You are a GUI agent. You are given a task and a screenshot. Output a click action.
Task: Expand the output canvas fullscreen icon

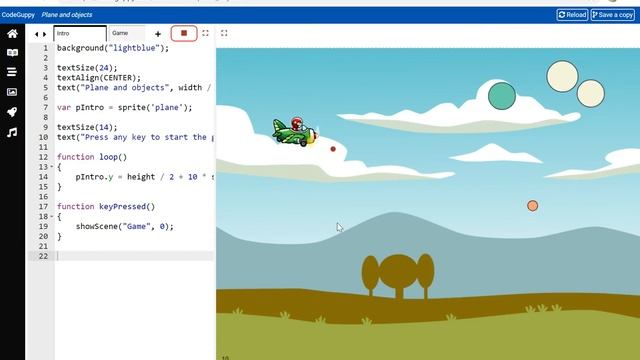224,33
